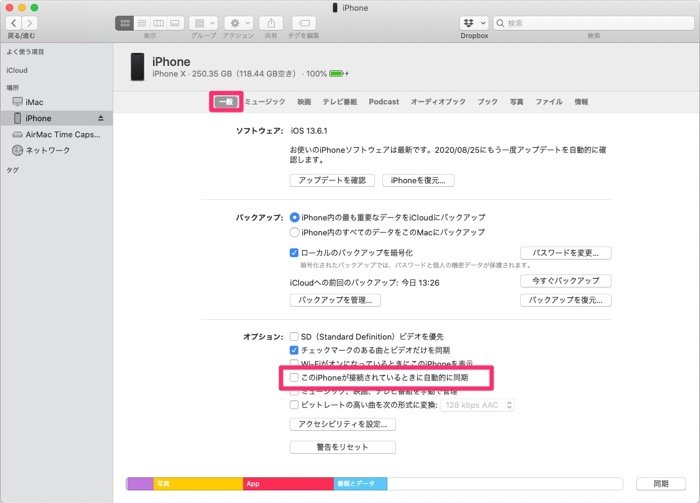Switch to the Podcast tab
700x503 pixels.
pos(383,102)
